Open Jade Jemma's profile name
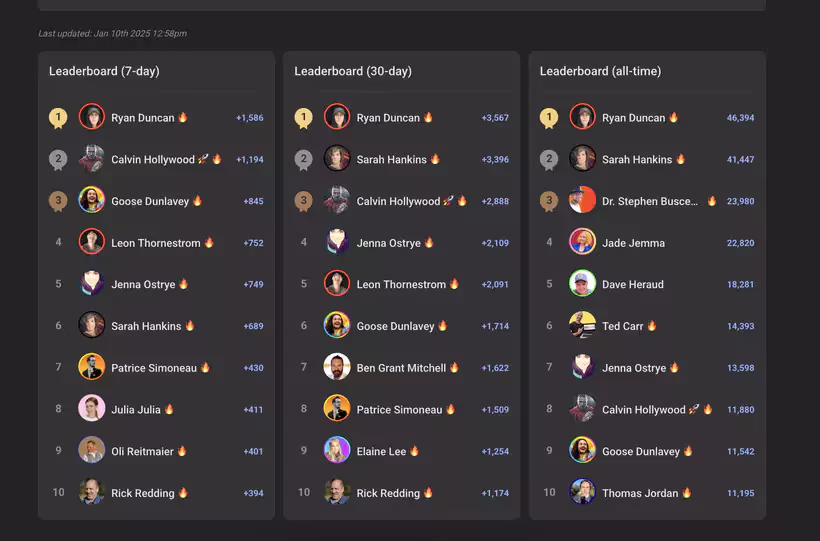This screenshot has width=820, height=541. (x=633, y=243)
